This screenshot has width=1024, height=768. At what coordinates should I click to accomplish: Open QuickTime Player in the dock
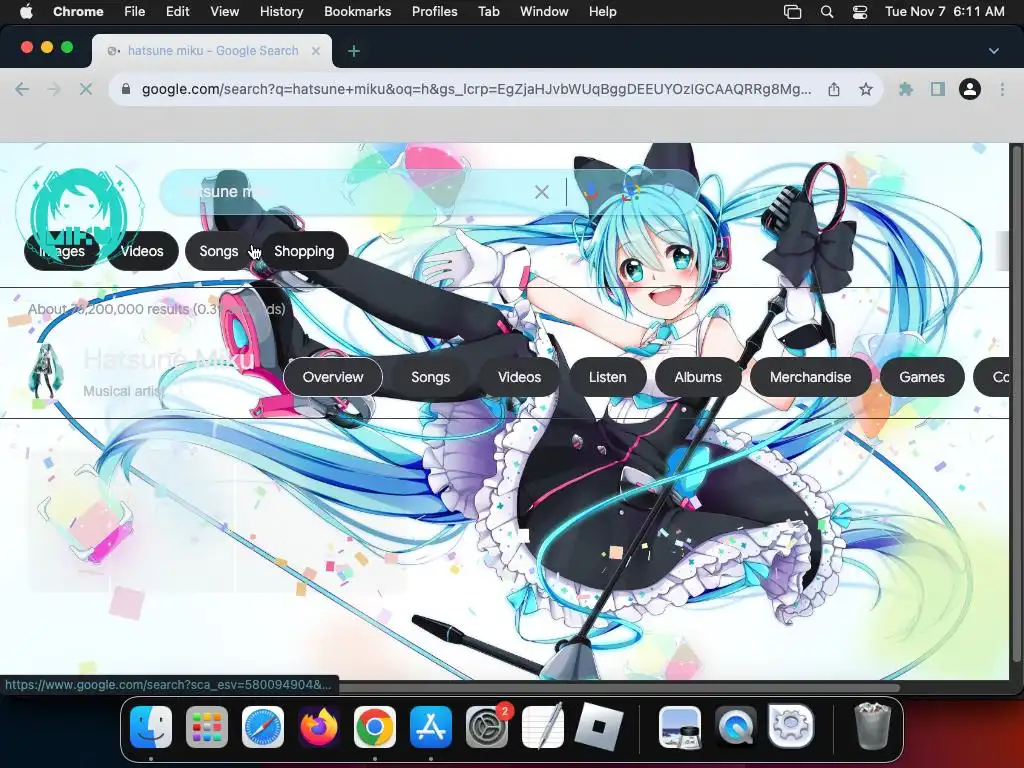(735, 727)
